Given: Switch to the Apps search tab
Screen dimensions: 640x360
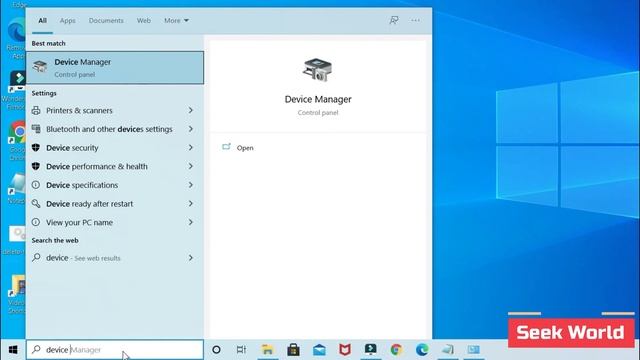Looking at the screenshot, I should tap(67, 20).
